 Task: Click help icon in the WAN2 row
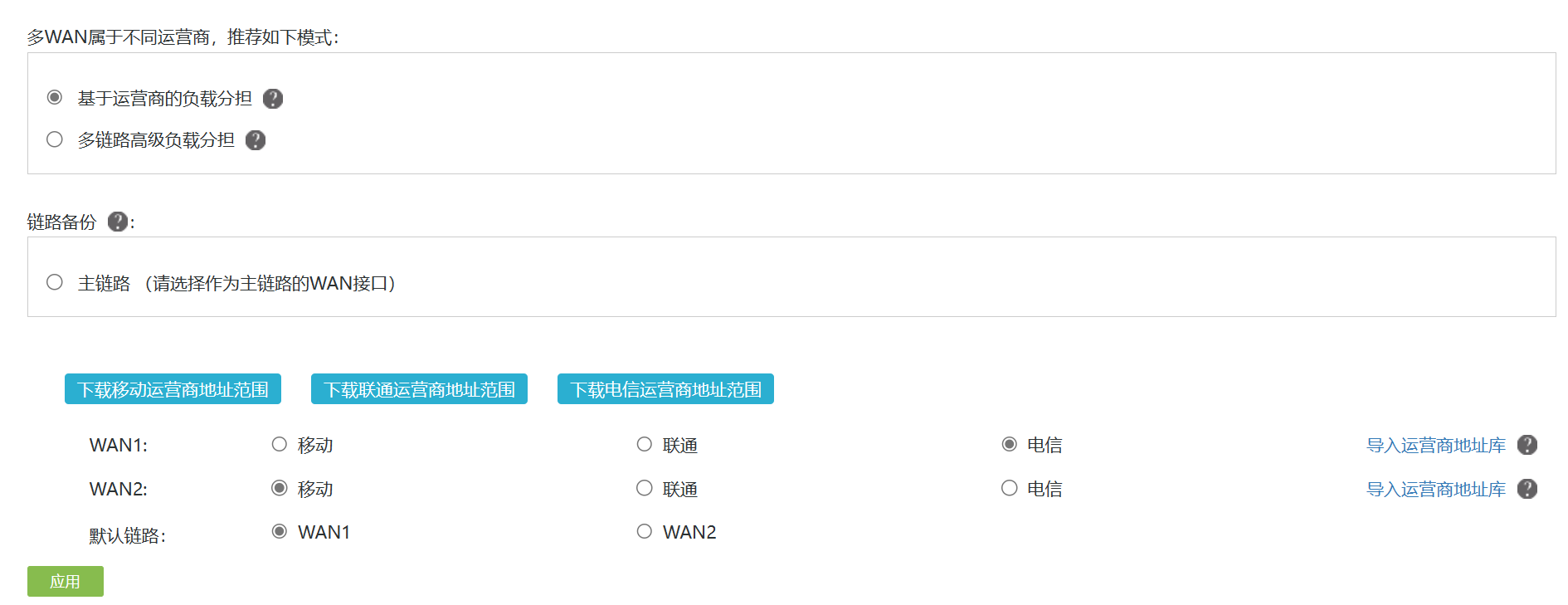click(x=1527, y=489)
